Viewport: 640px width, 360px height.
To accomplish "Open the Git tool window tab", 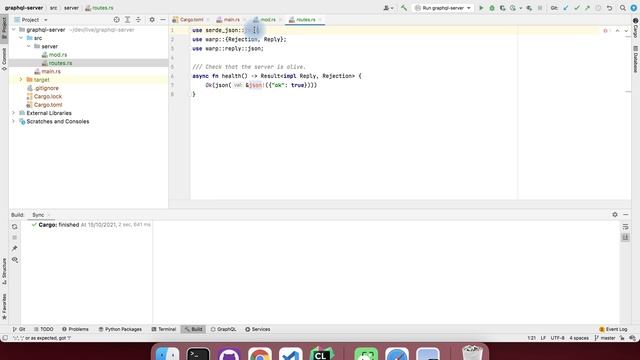I will (x=19, y=329).
